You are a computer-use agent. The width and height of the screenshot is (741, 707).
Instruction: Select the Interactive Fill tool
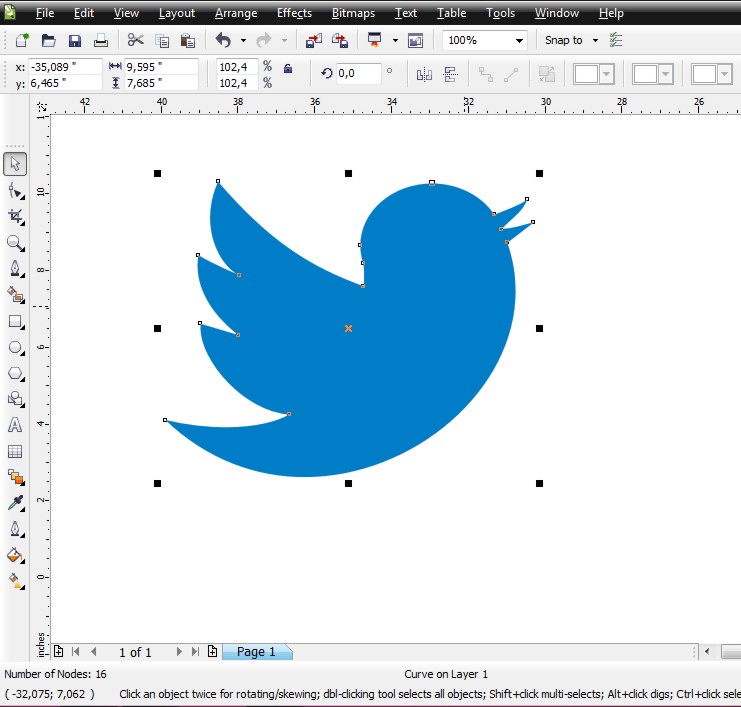(16, 581)
